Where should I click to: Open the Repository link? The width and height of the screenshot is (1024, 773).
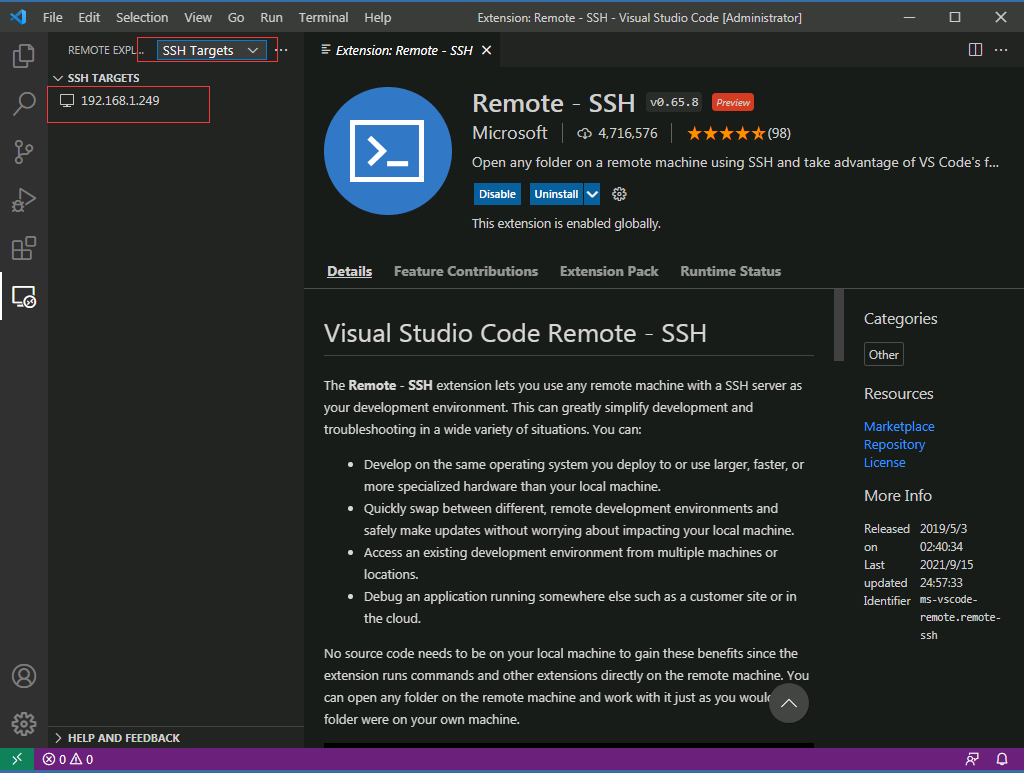pos(894,445)
